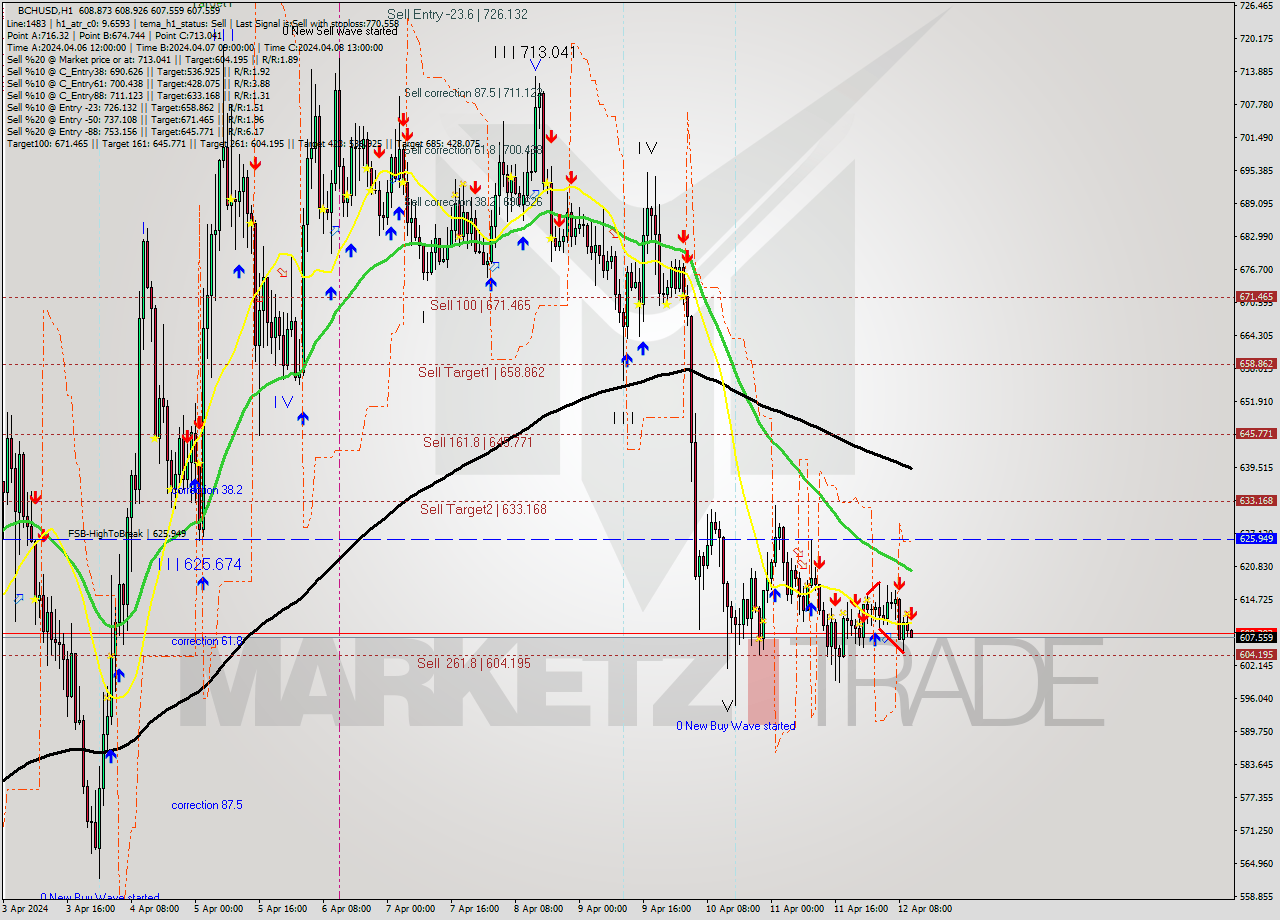Click the 'Target100: 671.465' summary line
1280x920 pixels.
[243, 144]
